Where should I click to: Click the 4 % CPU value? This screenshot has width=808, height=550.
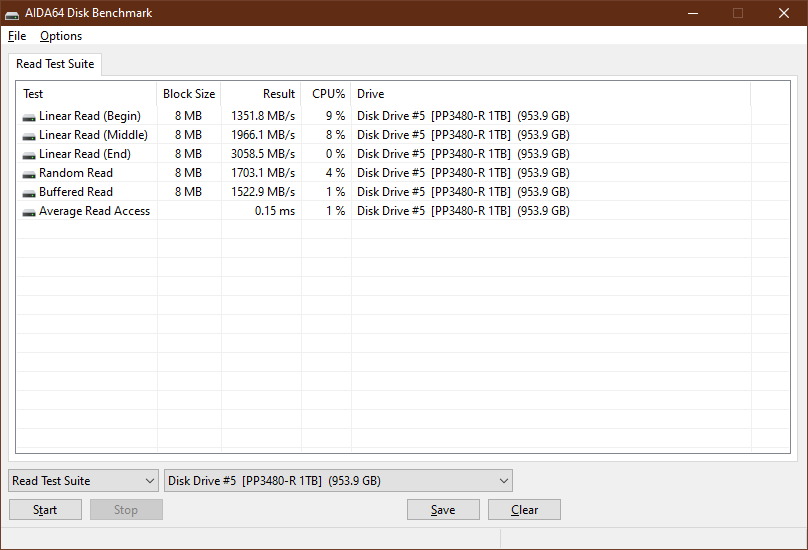[x=335, y=173]
